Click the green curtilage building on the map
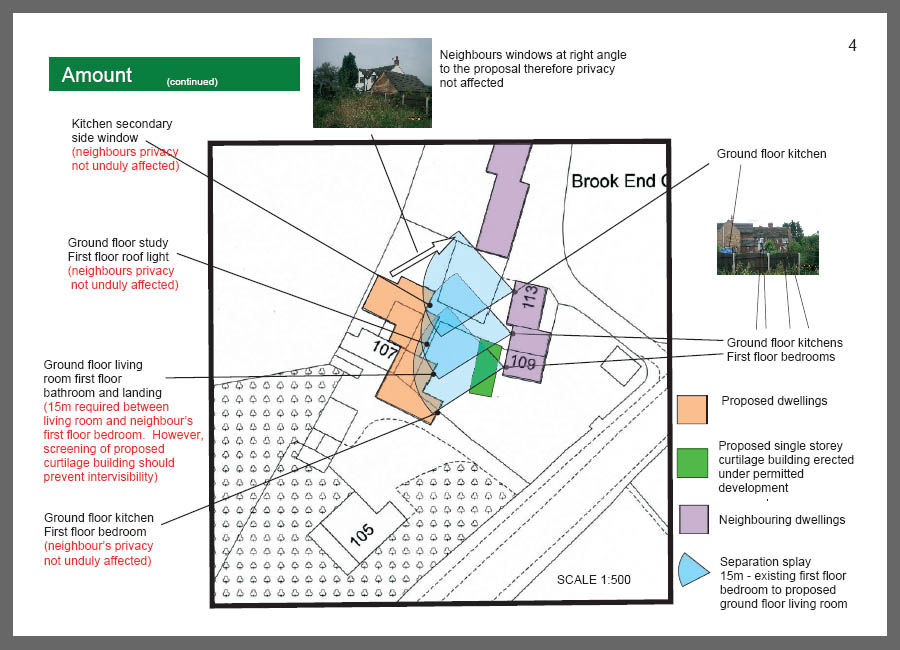Viewport: 900px width, 650px height. 485,367
